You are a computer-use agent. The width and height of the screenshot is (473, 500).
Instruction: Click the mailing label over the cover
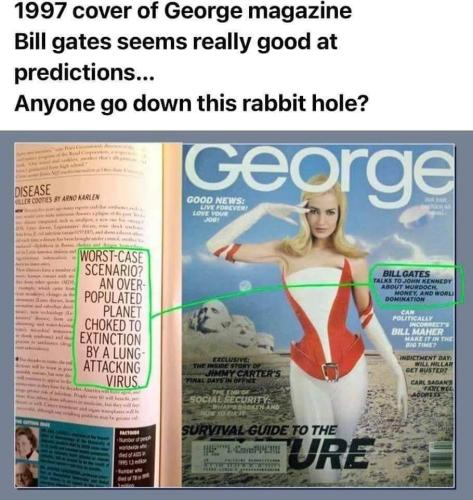coord(239,455)
